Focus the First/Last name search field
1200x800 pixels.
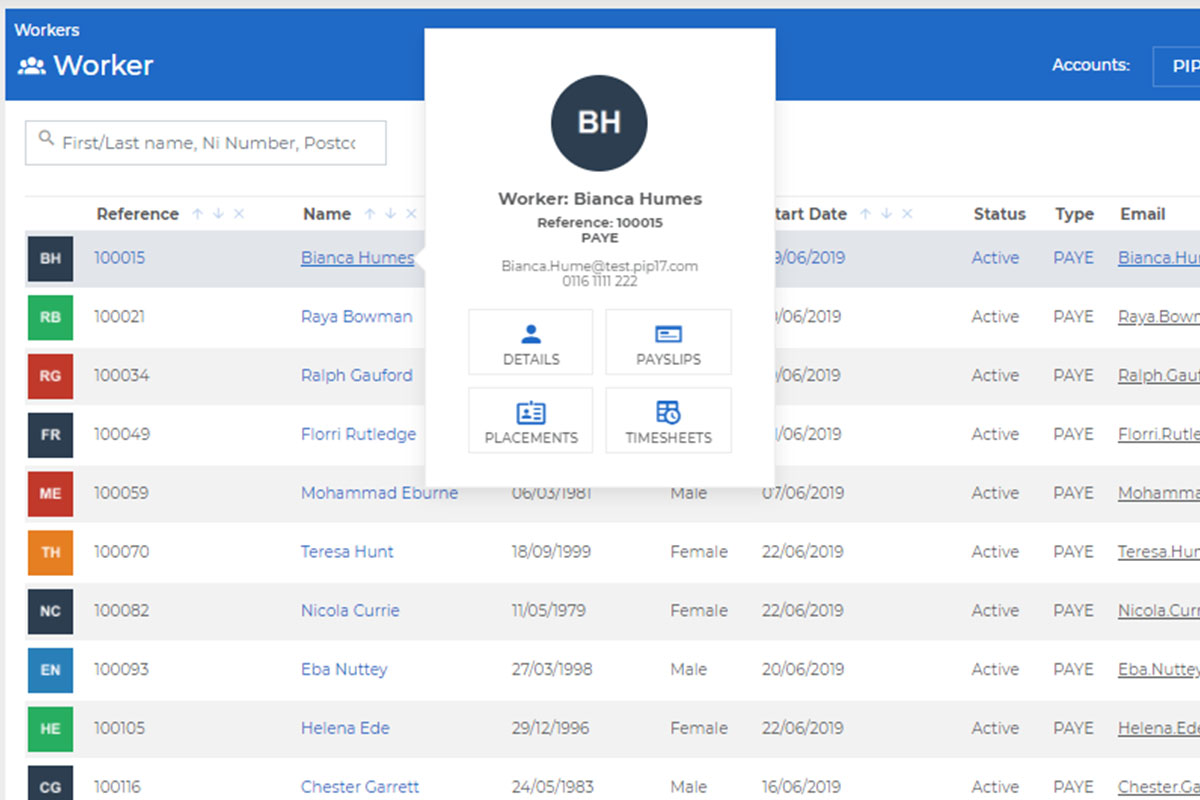(x=206, y=143)
